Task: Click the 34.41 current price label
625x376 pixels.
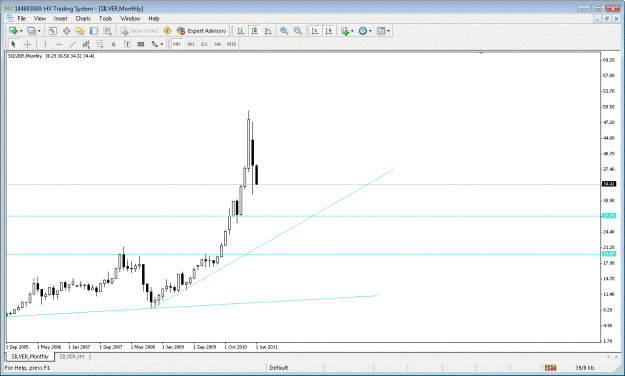Action: [x=608, y=184]
